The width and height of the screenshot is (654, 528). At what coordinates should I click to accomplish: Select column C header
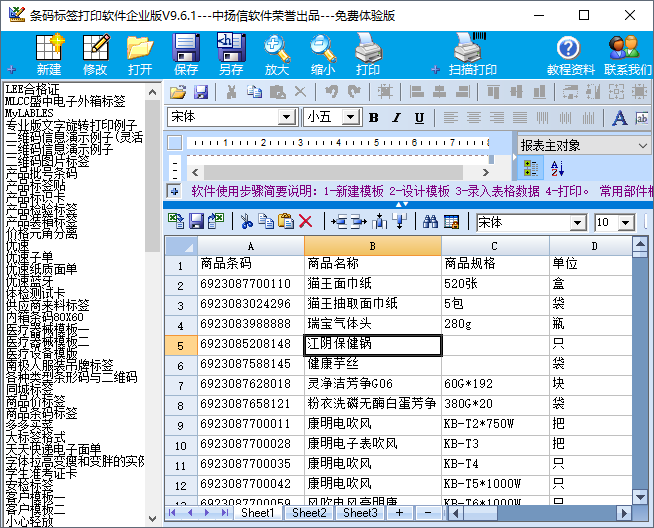click(495, 246)
